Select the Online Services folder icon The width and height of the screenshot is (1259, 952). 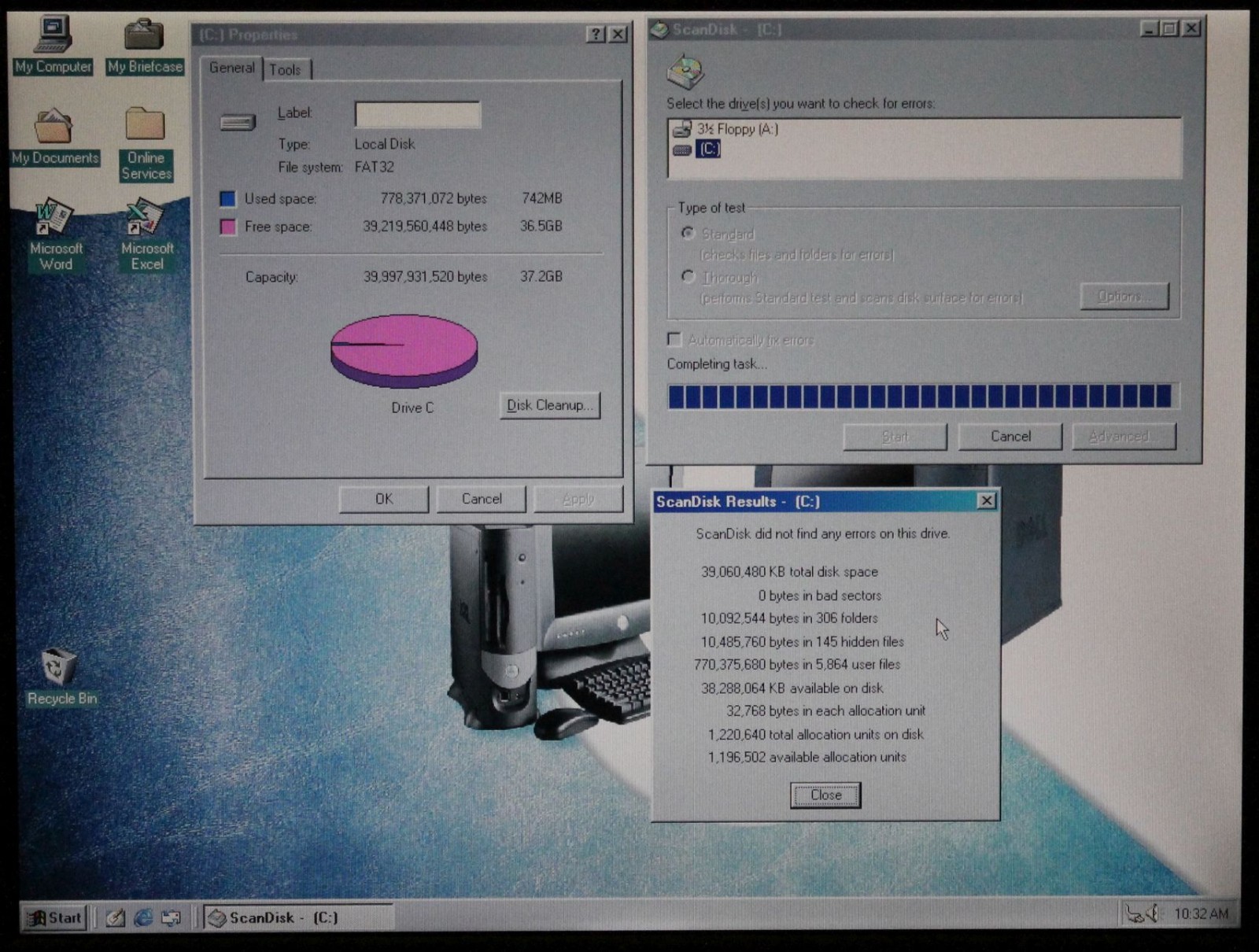click(146, 144)
